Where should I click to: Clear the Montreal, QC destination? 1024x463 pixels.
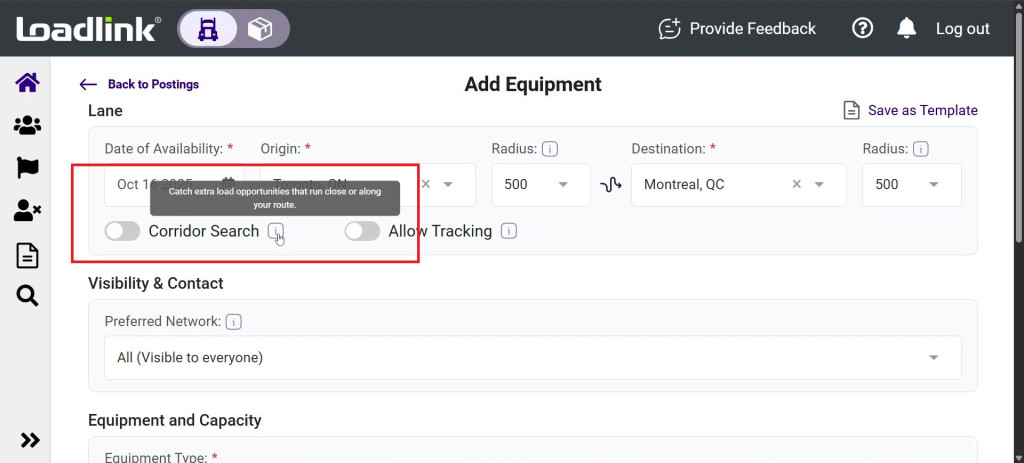796,185
